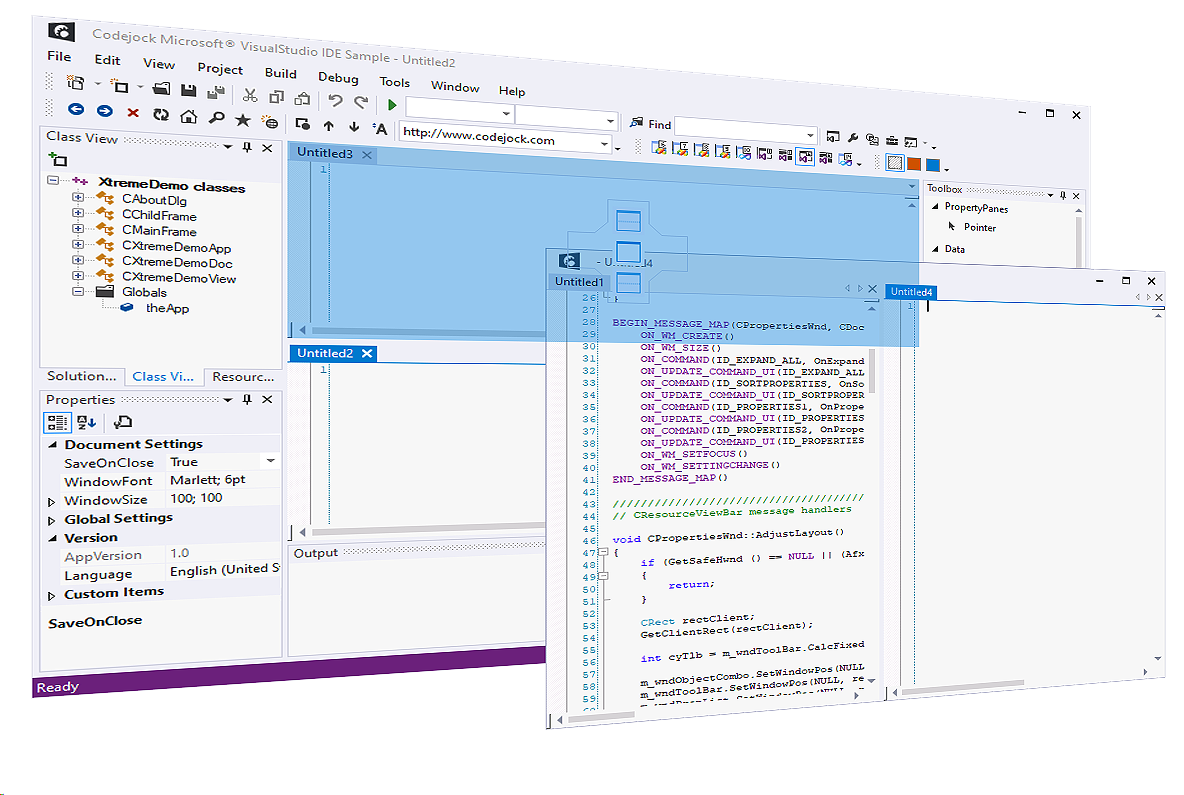Click the wrench icon beside Find box
Screen dimensions: 1184x795
[x=853, y=137]
